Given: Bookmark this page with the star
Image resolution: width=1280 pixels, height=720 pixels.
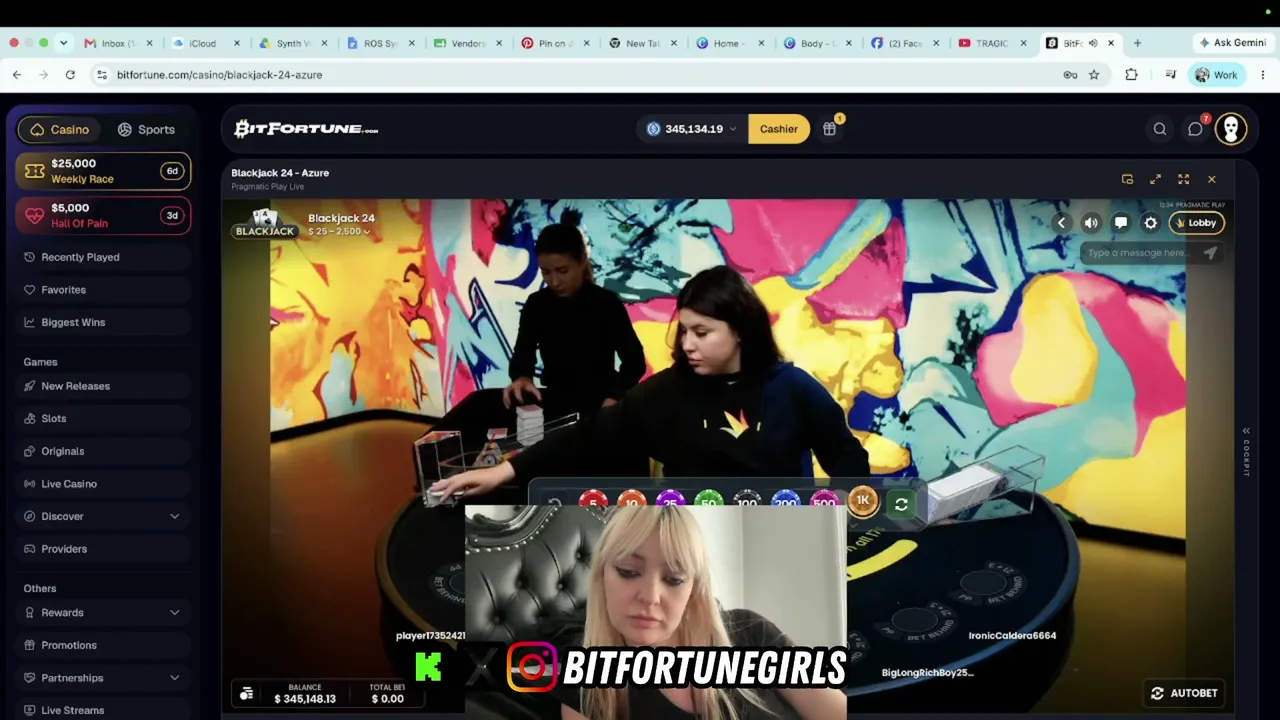Looking at the screenshot, I should [x=1094, y=75].
